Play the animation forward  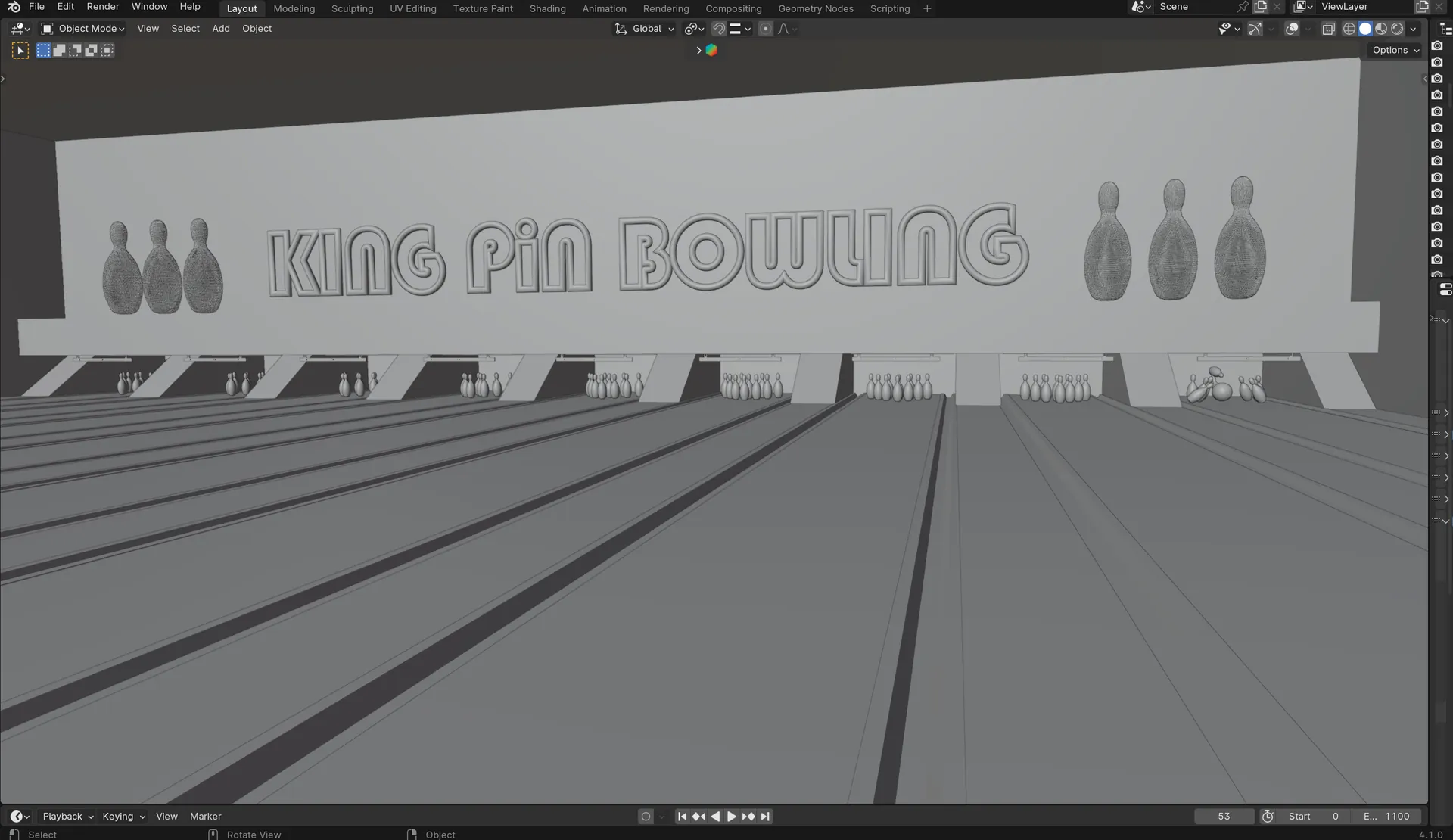coord(731,817)
